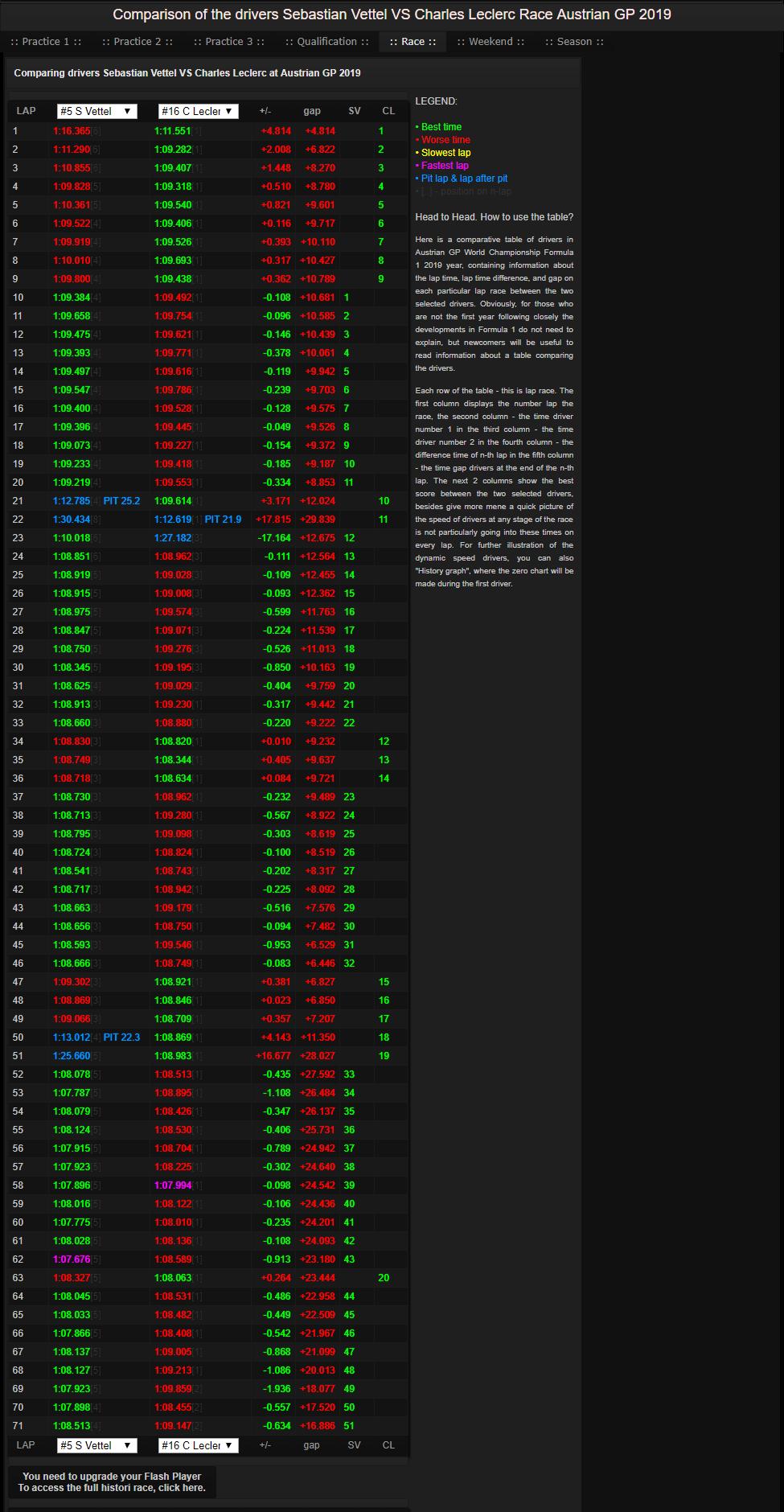Click the CL score 20 on lap 63
Image resolution: width=784 pixels, height=1512 pixels.
tap(384, 1278)
